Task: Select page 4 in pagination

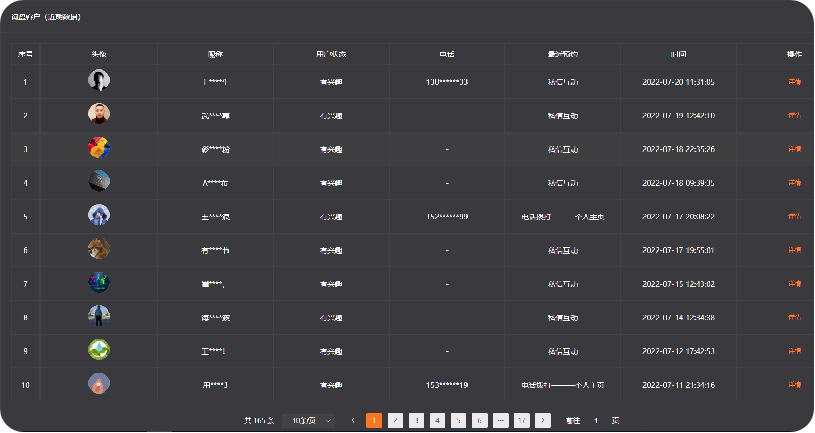Action: tap(437, 421)
